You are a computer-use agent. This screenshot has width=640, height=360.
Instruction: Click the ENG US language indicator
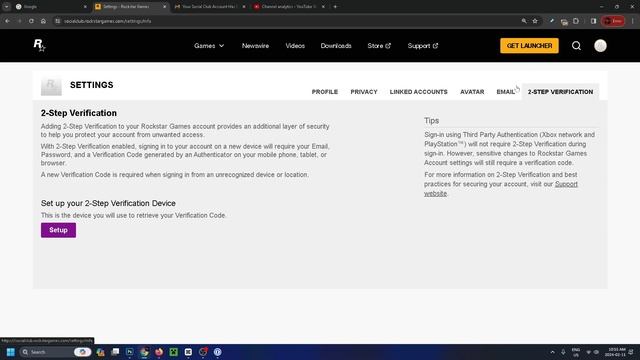576,352
